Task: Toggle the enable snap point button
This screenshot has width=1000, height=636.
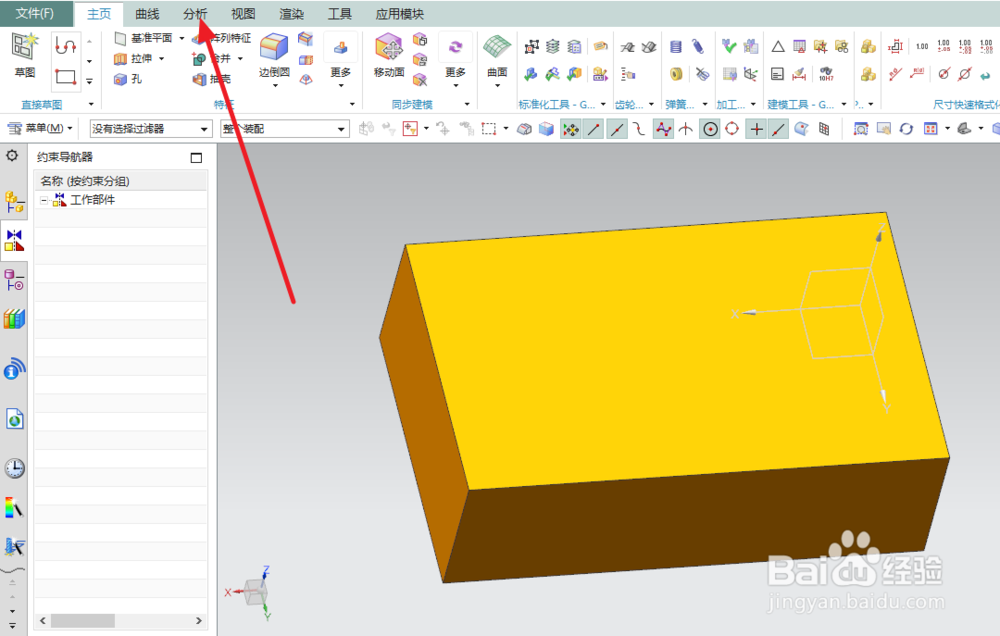Action: [570, 129]
